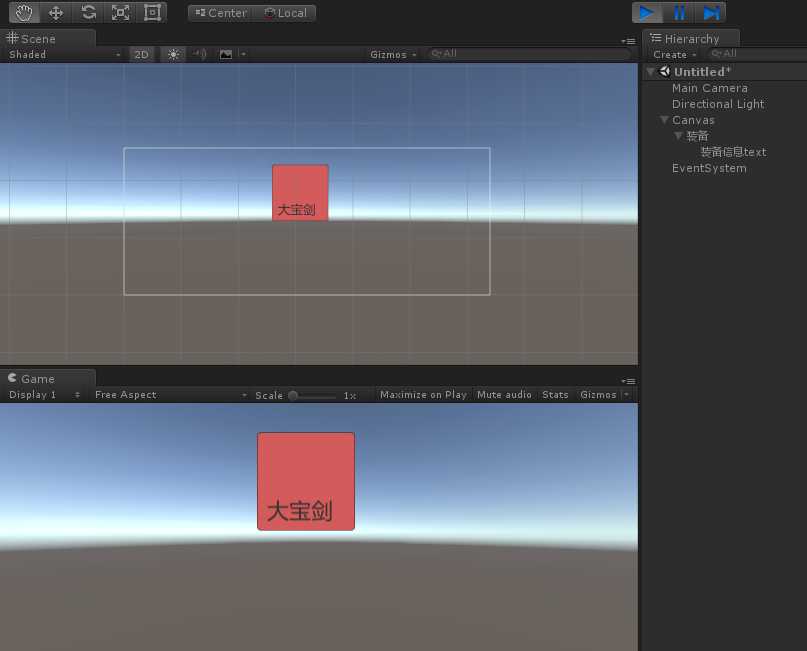Select the red 大宝剑 panel in Scene view
The image size is (807, 651).
tap(300, 192)
